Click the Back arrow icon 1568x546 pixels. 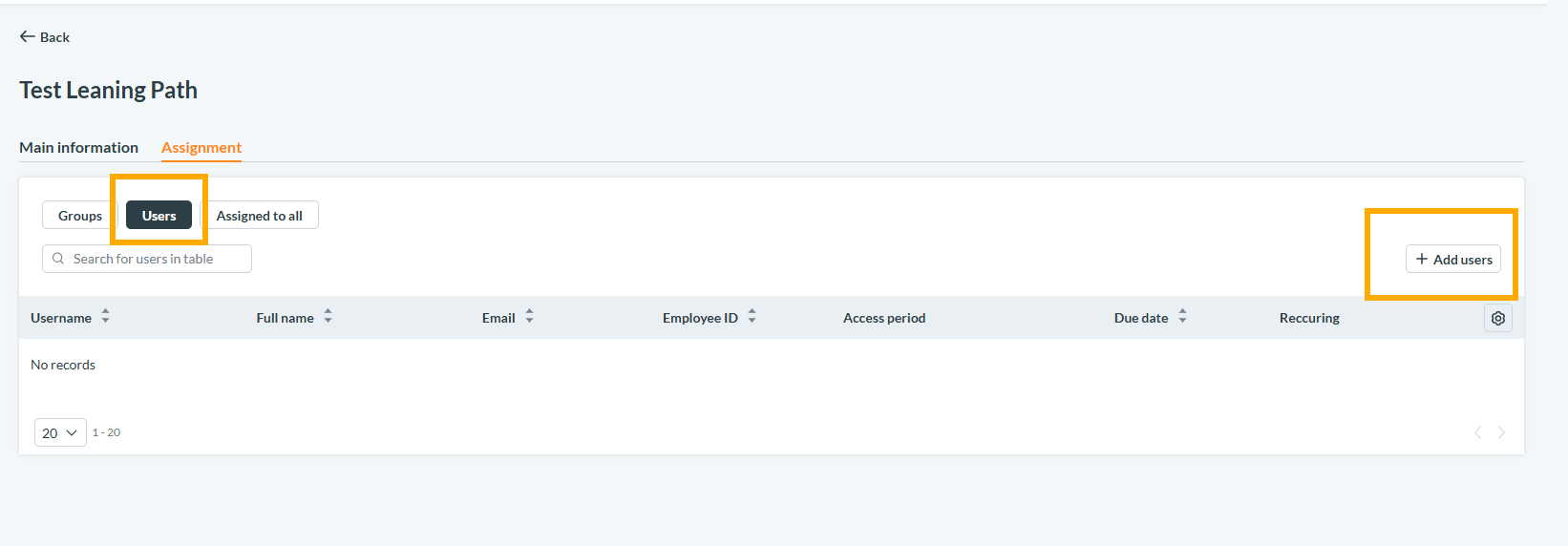(x=27, y=36)
